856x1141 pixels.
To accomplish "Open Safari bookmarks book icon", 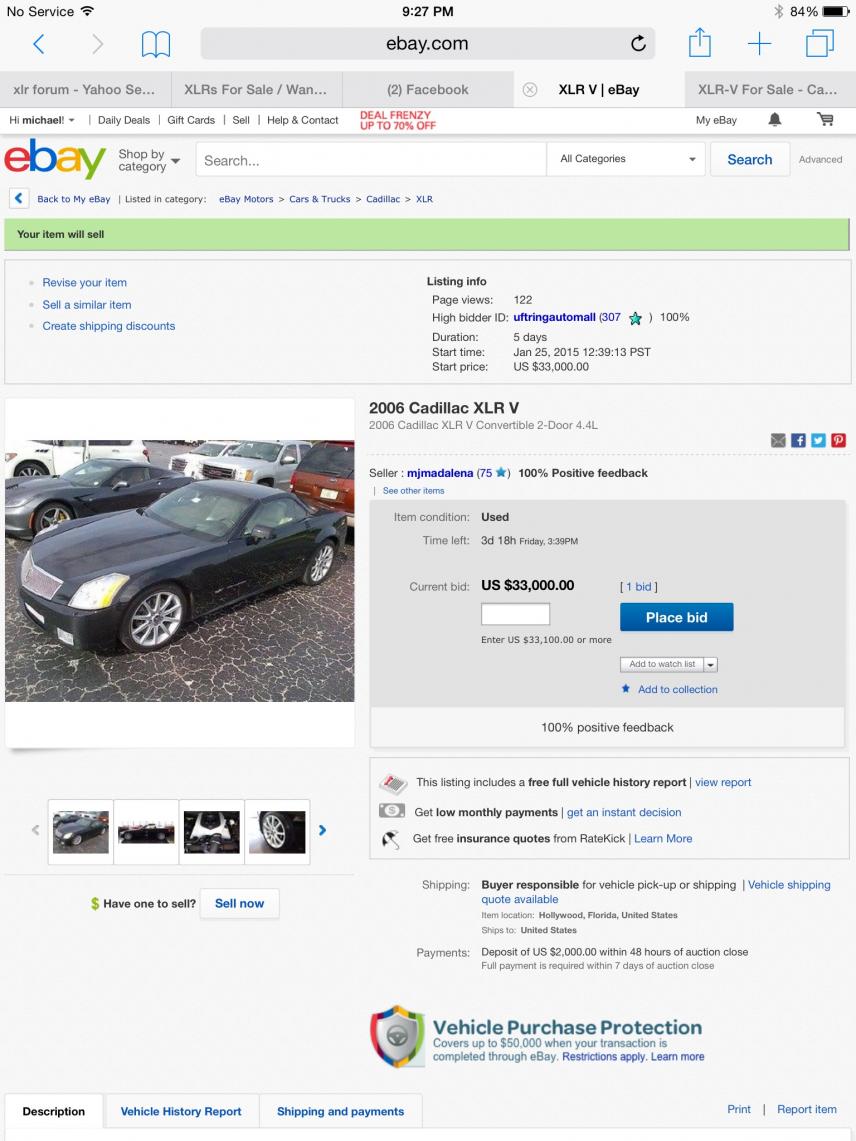I will click(156, 44).
